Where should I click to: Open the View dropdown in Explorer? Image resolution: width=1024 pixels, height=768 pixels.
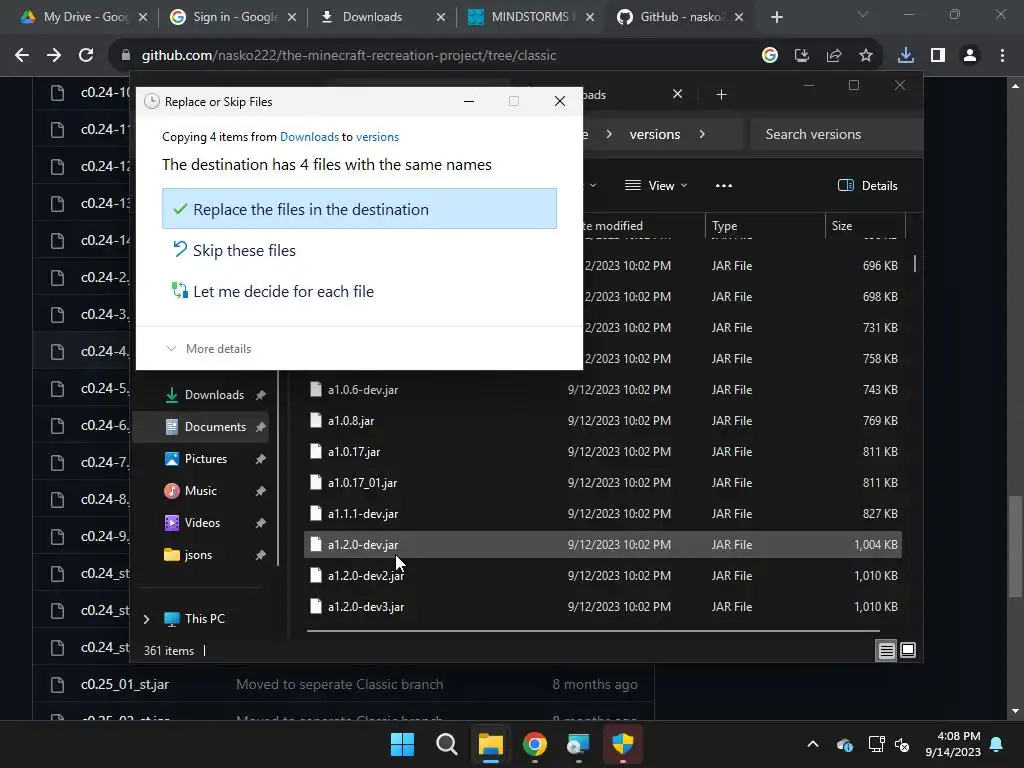pos(656,185)
